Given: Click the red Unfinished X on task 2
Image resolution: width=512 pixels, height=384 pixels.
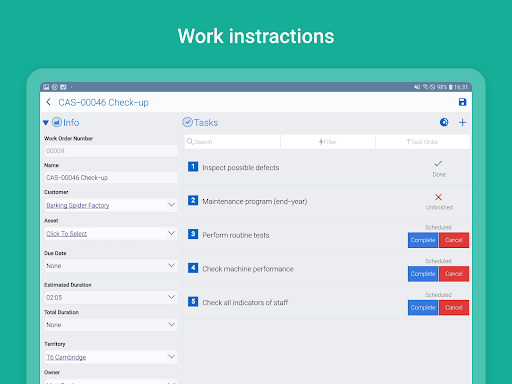Looking at the screenshot, I should (x=438, y=197).
